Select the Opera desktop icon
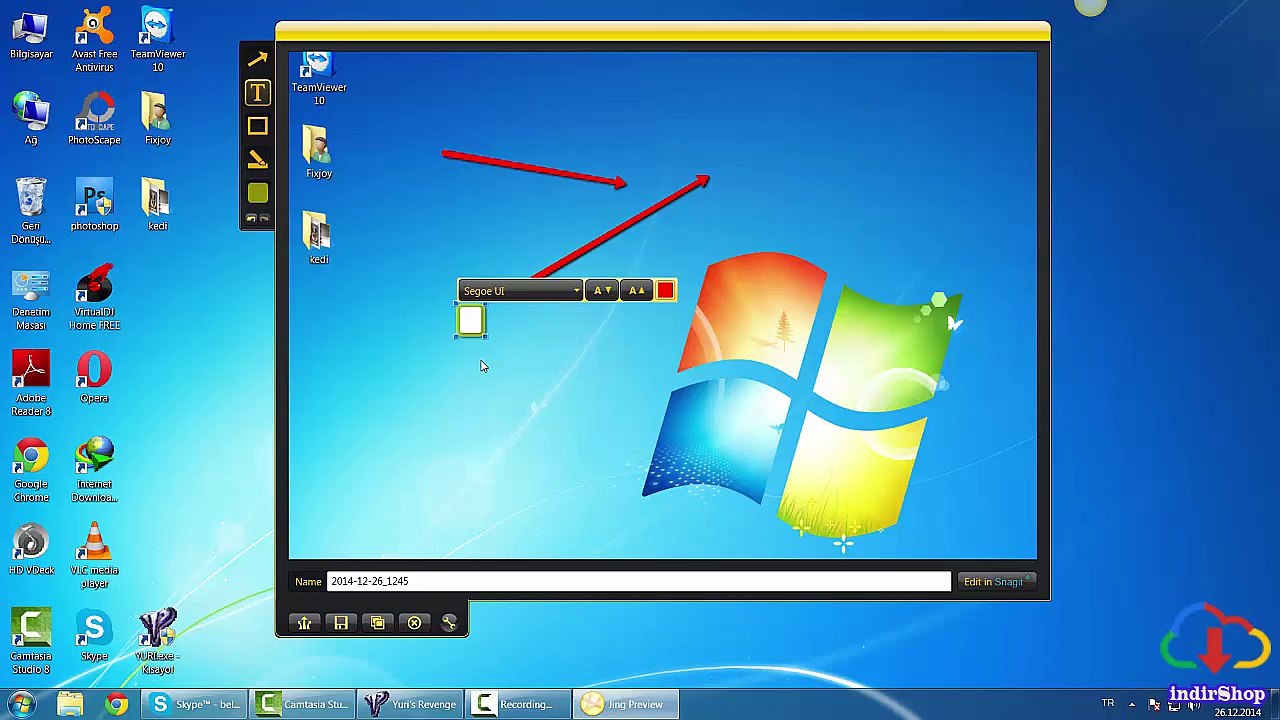1280x720 pixels. click(94, 378)
